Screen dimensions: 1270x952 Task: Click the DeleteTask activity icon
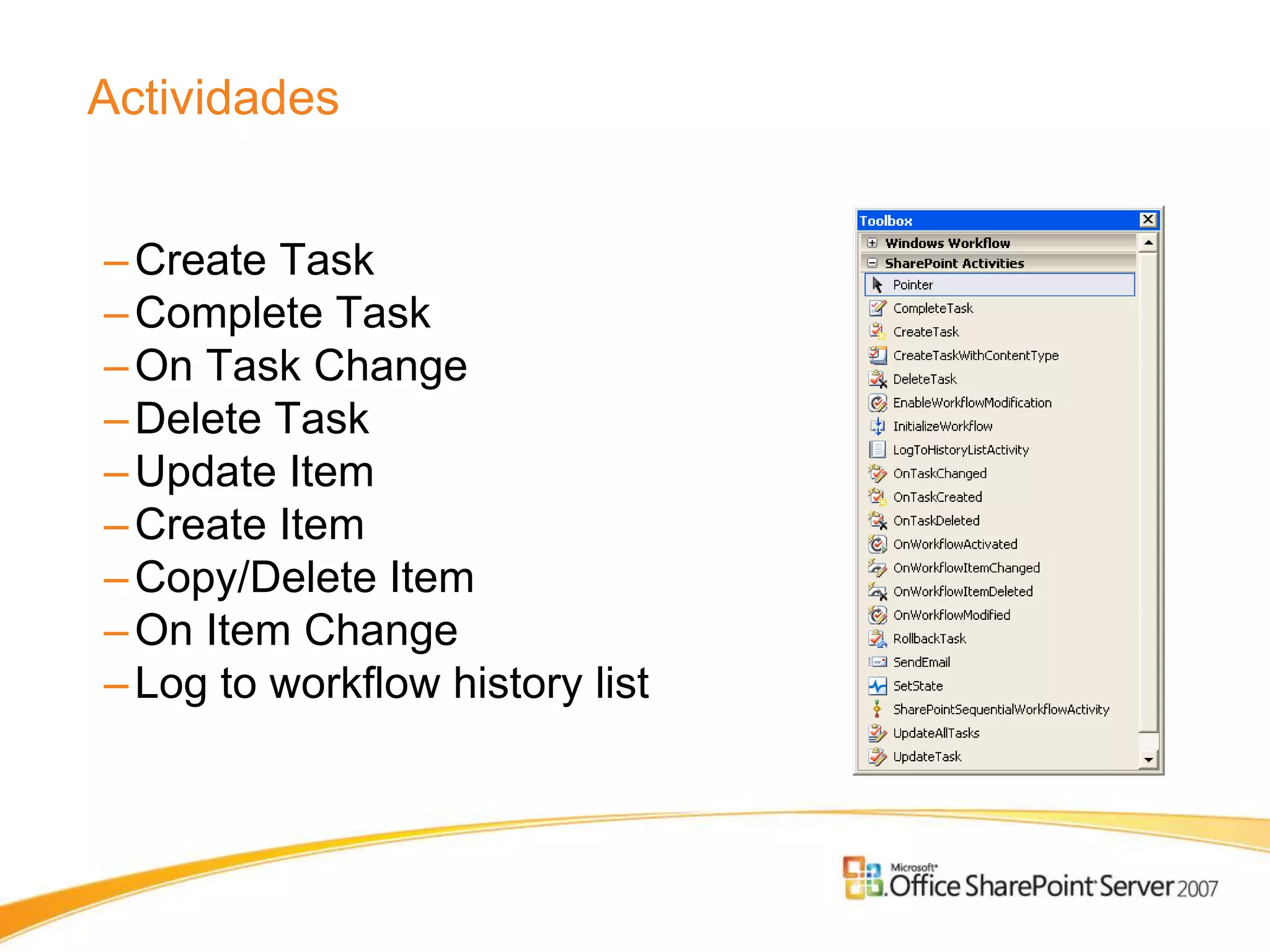(877, 379)
